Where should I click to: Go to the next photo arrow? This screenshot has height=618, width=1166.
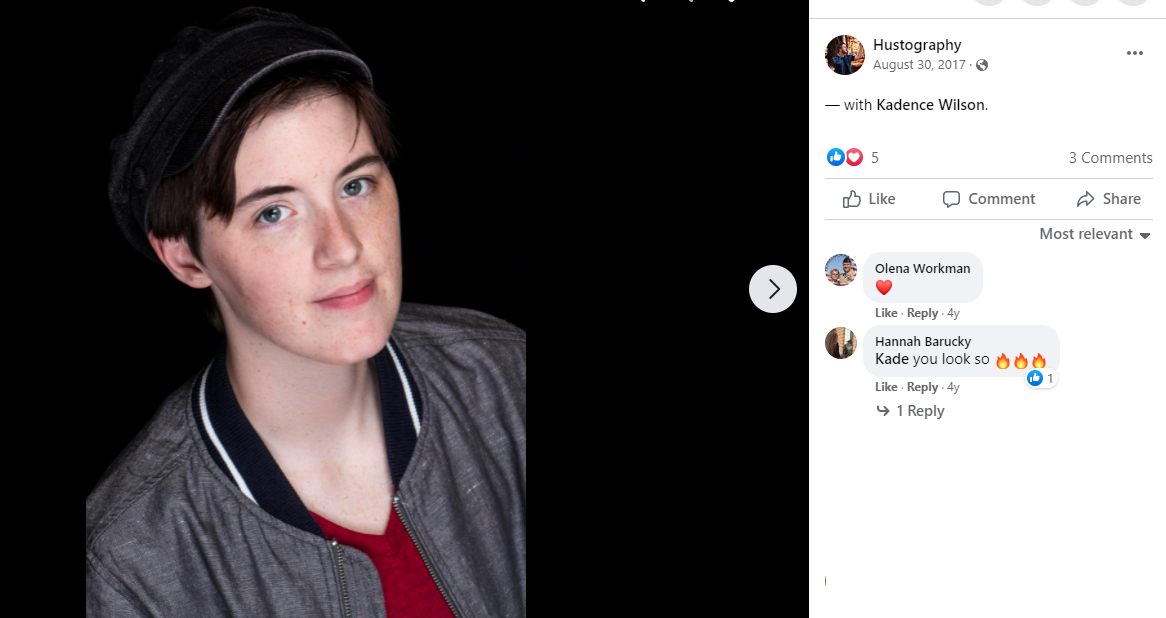pos(773,289)
